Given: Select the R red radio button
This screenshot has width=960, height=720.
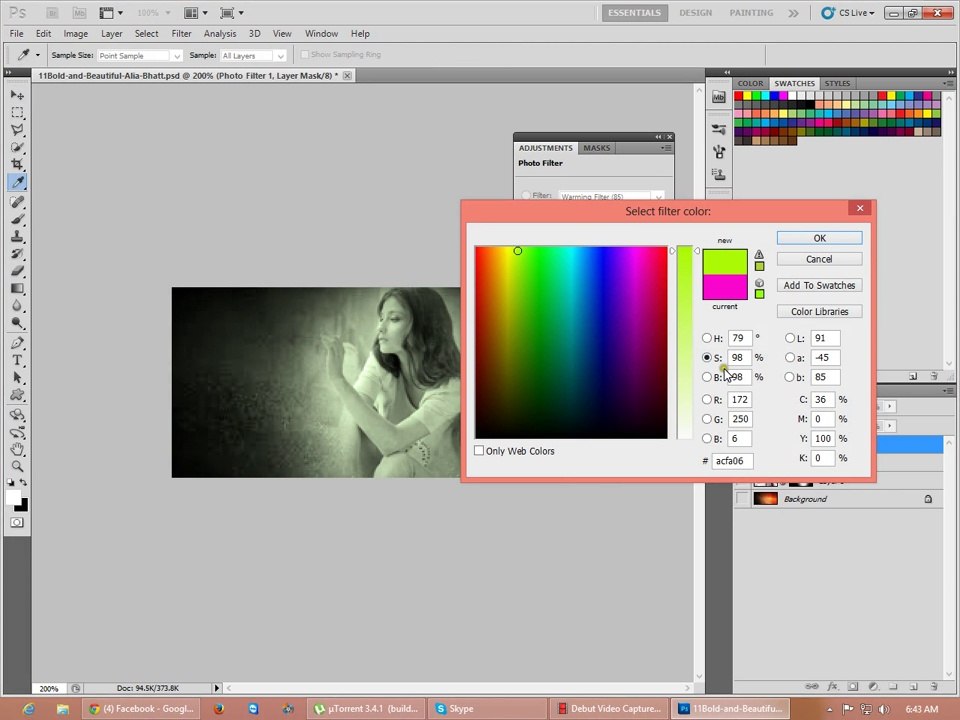Looking at the screenshot, I should (x=707, y=399).
